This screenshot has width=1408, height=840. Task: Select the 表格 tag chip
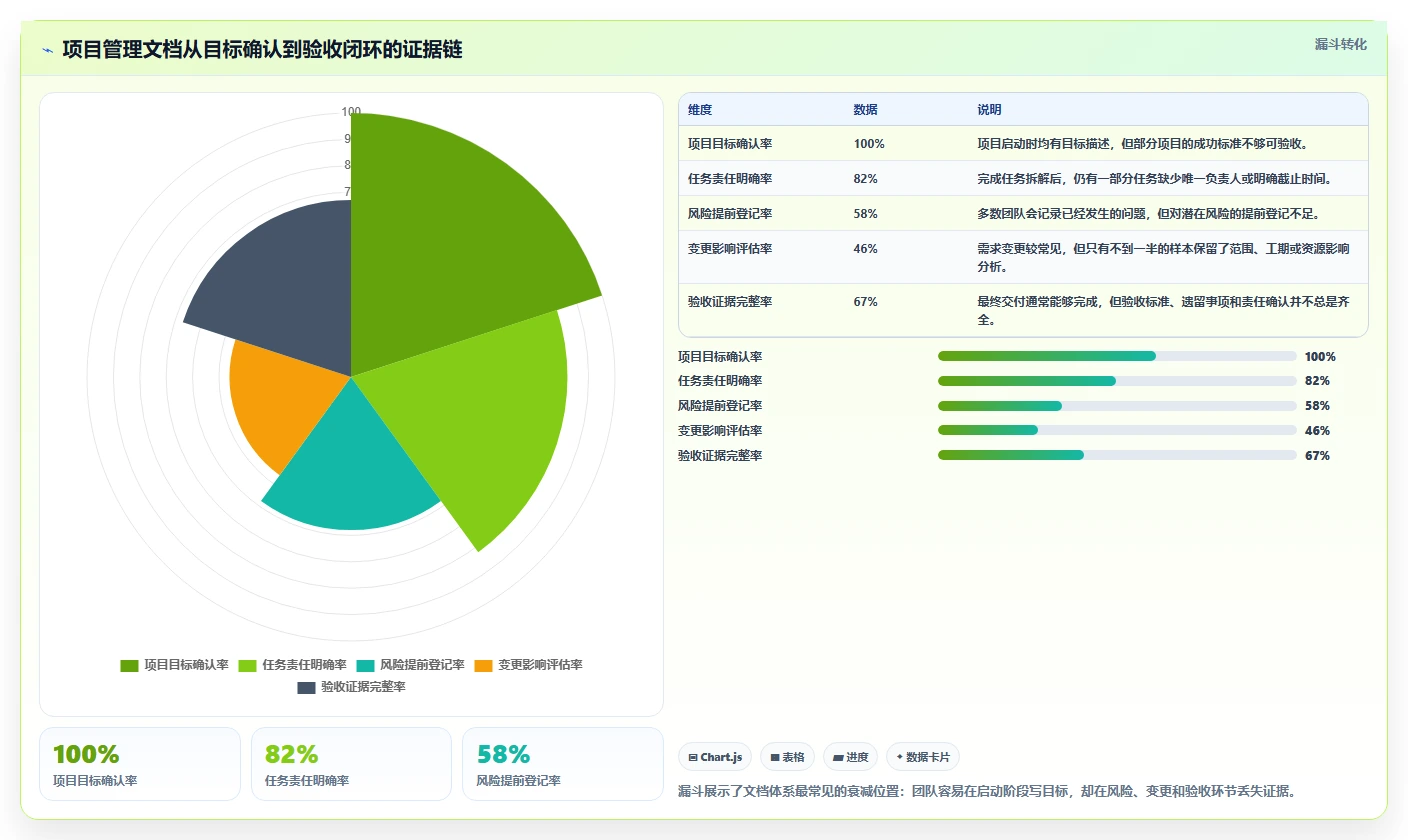787,757
